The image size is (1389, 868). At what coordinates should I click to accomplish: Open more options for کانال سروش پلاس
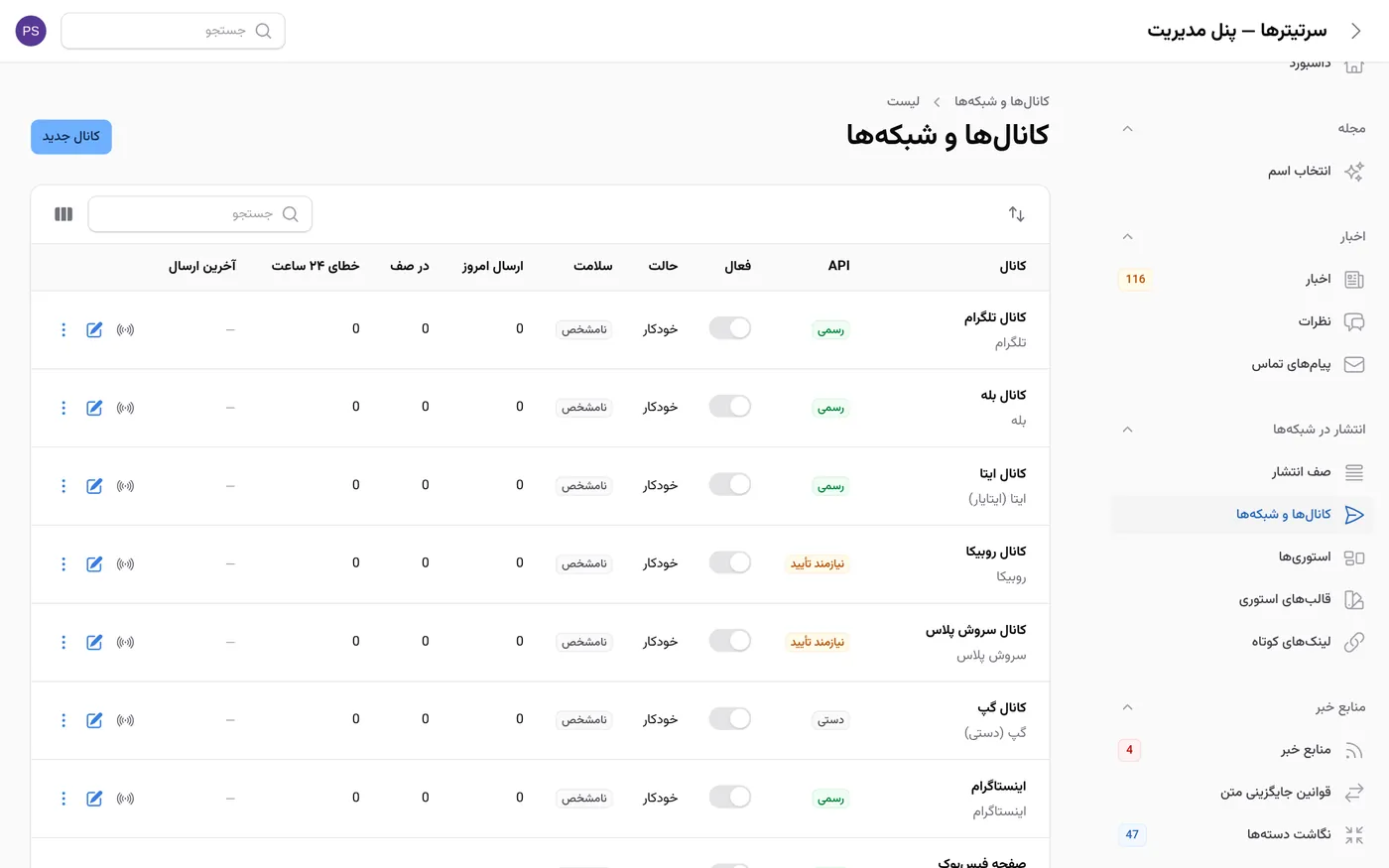[x=63, y=642]
